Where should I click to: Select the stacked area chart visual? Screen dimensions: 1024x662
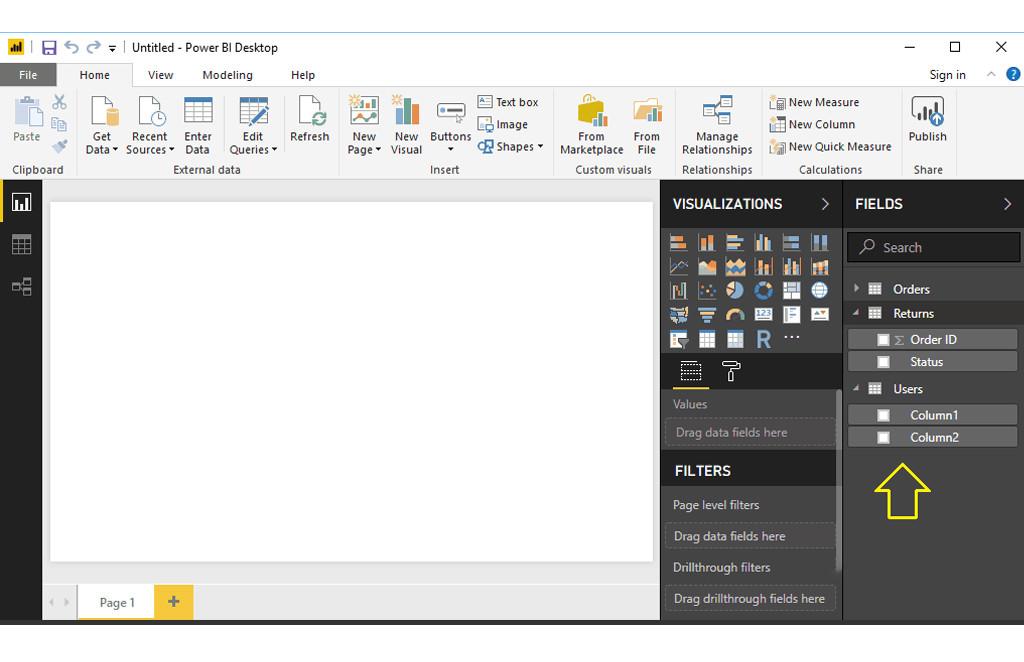tap(735, 266)
